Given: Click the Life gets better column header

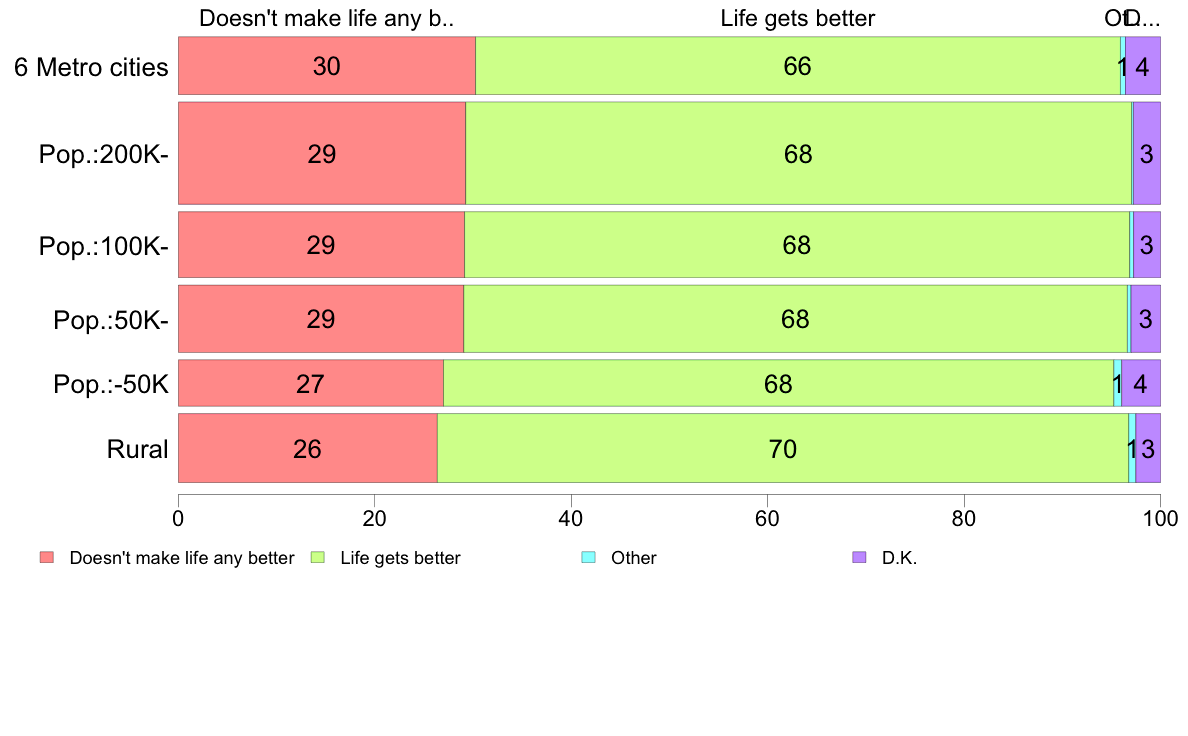Looking at the screenshot, I should [x=797, y=18].
